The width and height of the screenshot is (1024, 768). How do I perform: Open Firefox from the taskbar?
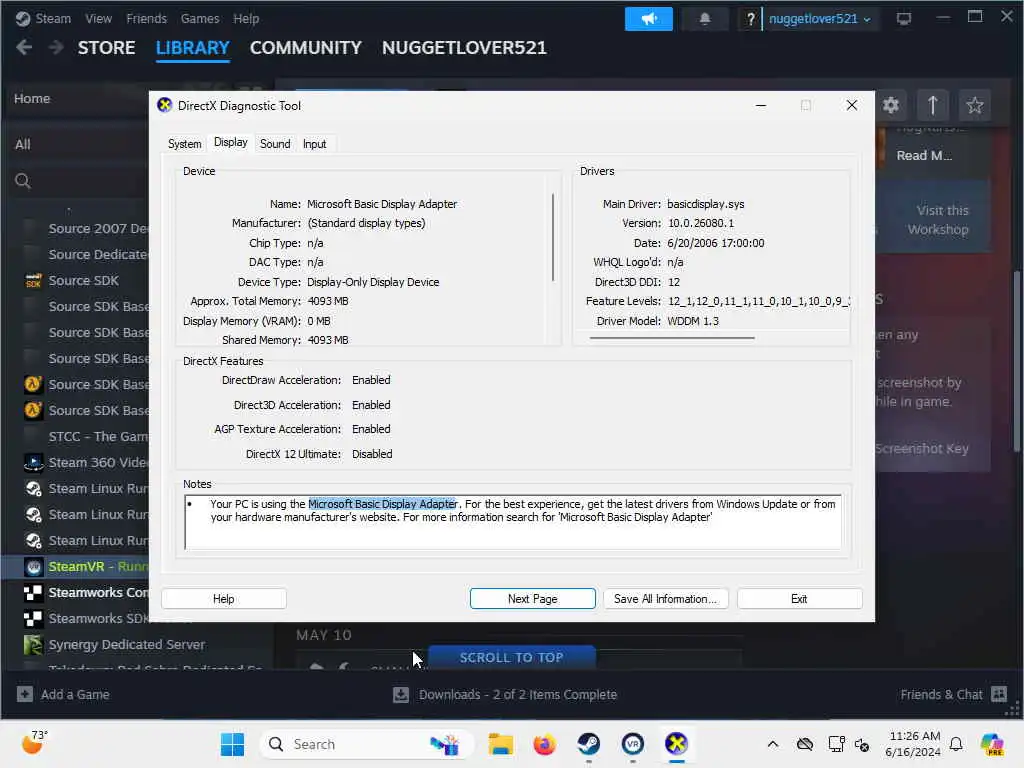pyautogui.click(x=544, y=744)
